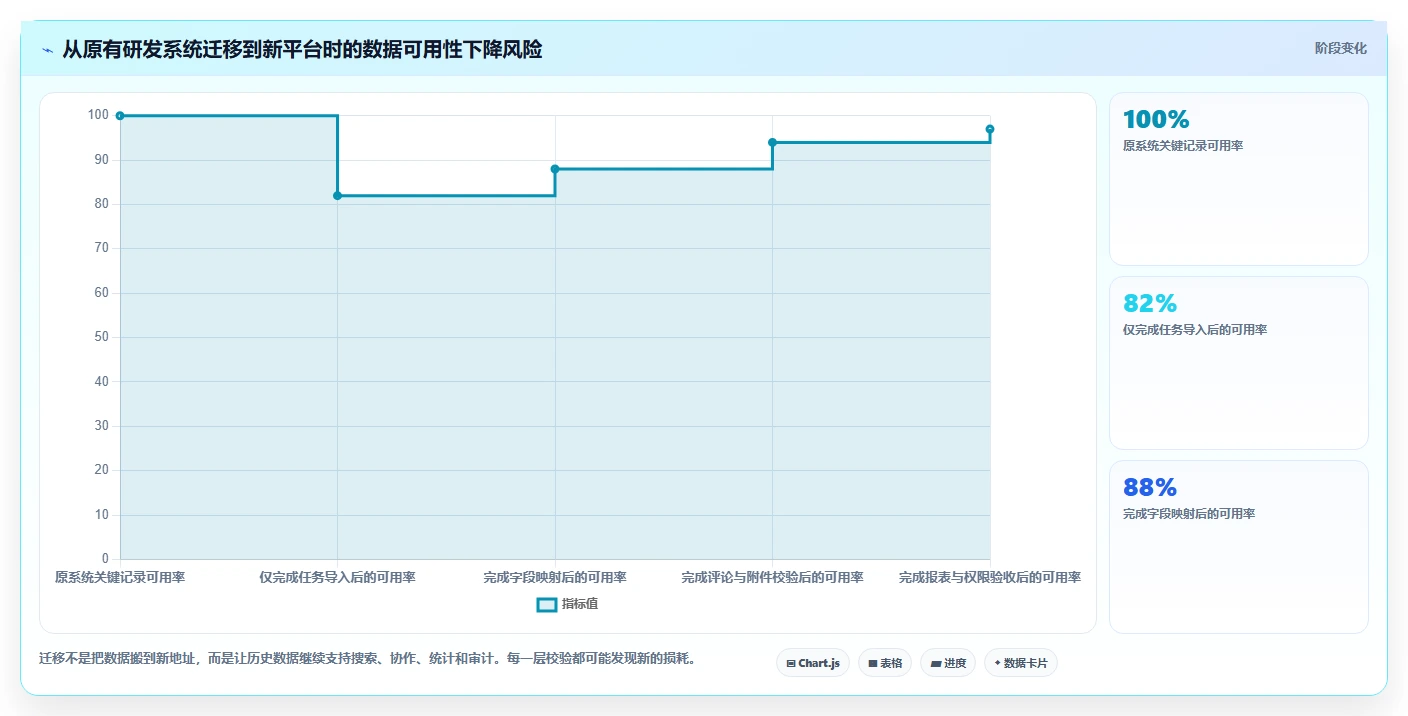Click the card label 仅完成任务导入后的可用率
Viewport: 1408px width, 716px height.
pyautogui.click(x=1195, y=330)
